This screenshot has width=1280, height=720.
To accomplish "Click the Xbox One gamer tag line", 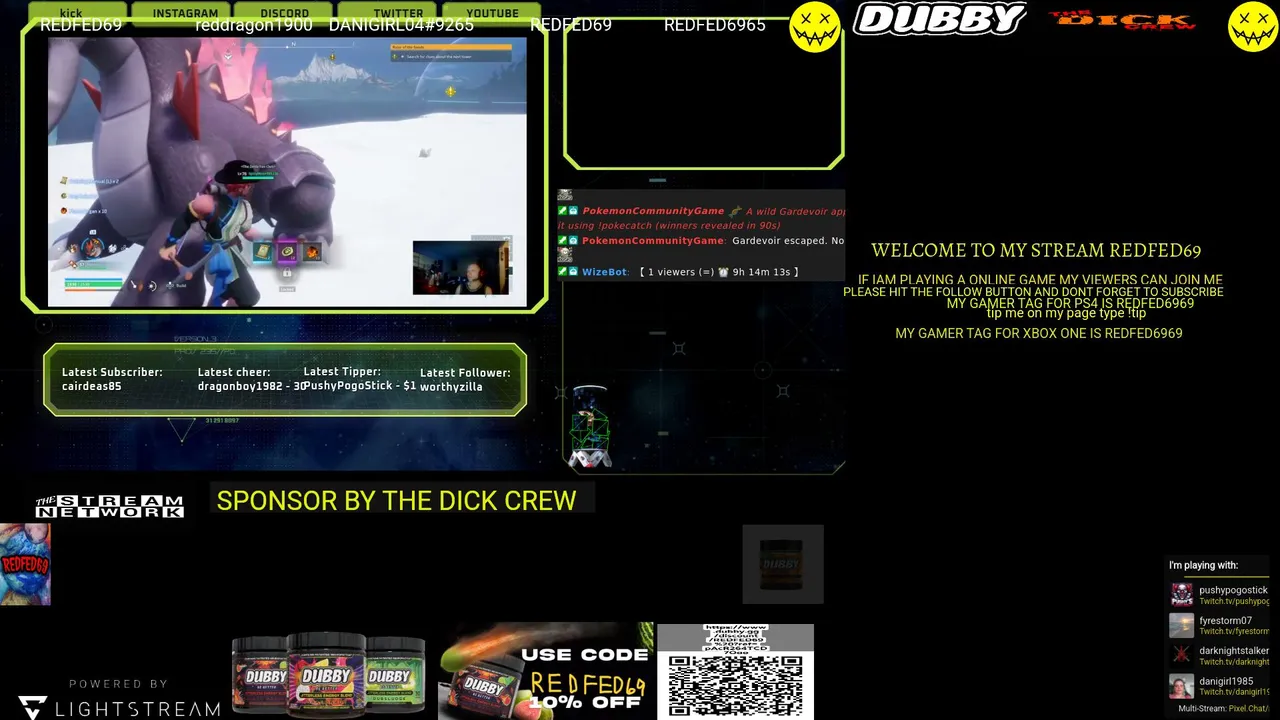I will [1039, 334].
